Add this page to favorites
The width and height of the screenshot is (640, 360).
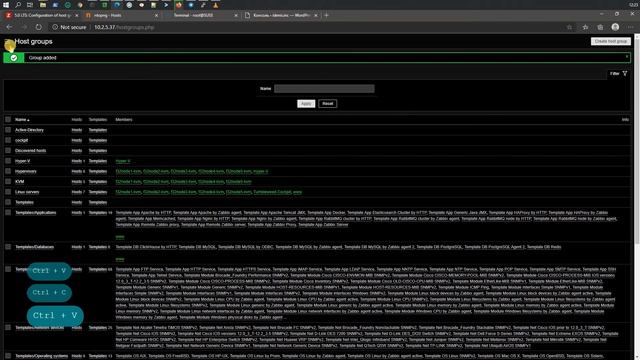[x=569, y=27]
